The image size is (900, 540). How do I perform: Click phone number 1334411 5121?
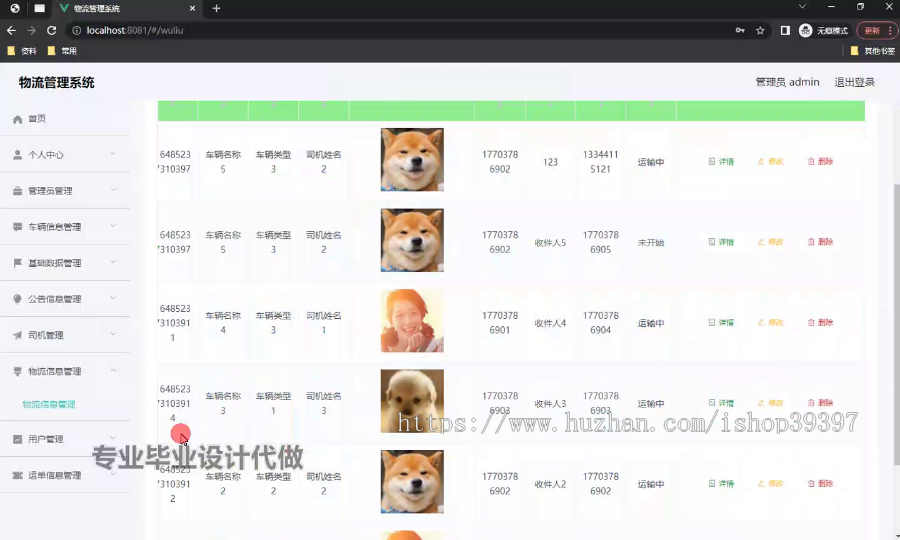(x=600, y=162)
